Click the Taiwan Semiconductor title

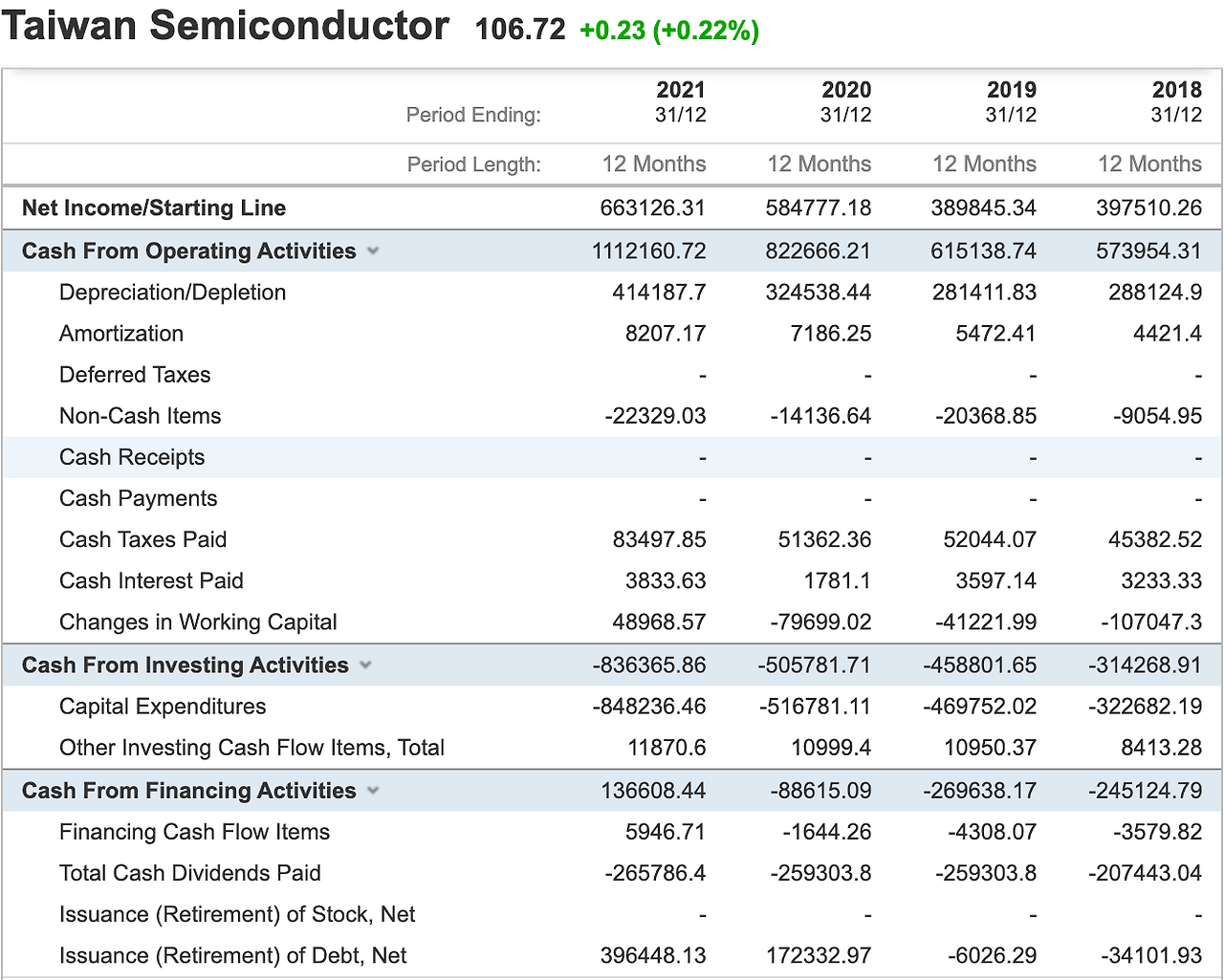point(226,26)
